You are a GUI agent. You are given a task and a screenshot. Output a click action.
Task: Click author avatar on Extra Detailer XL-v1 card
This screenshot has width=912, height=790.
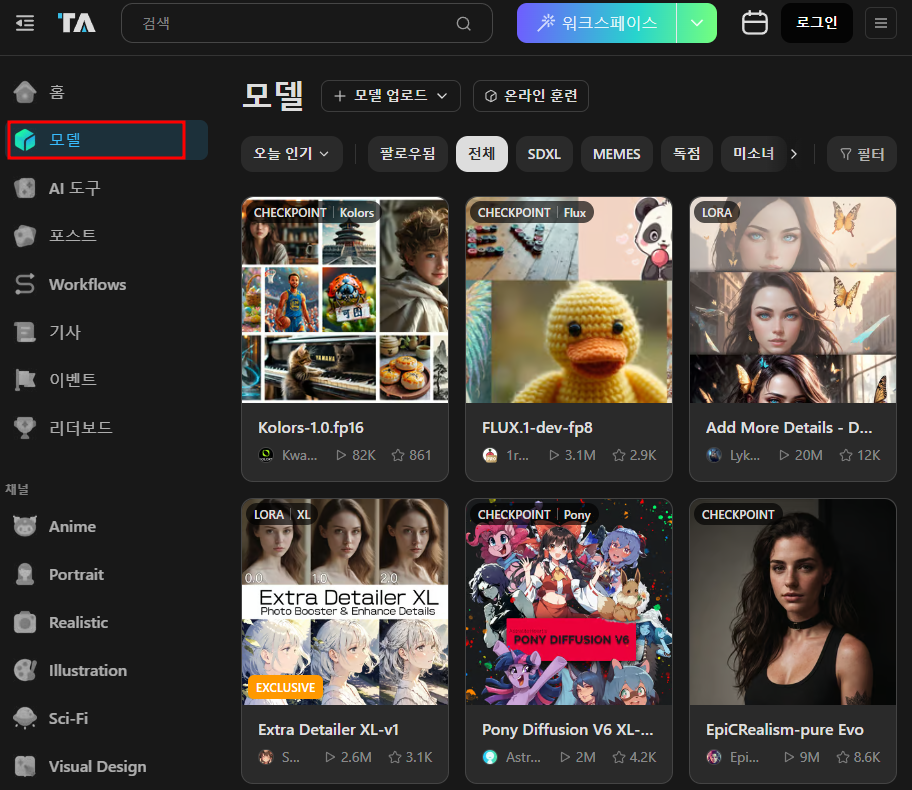click(266, 757)
